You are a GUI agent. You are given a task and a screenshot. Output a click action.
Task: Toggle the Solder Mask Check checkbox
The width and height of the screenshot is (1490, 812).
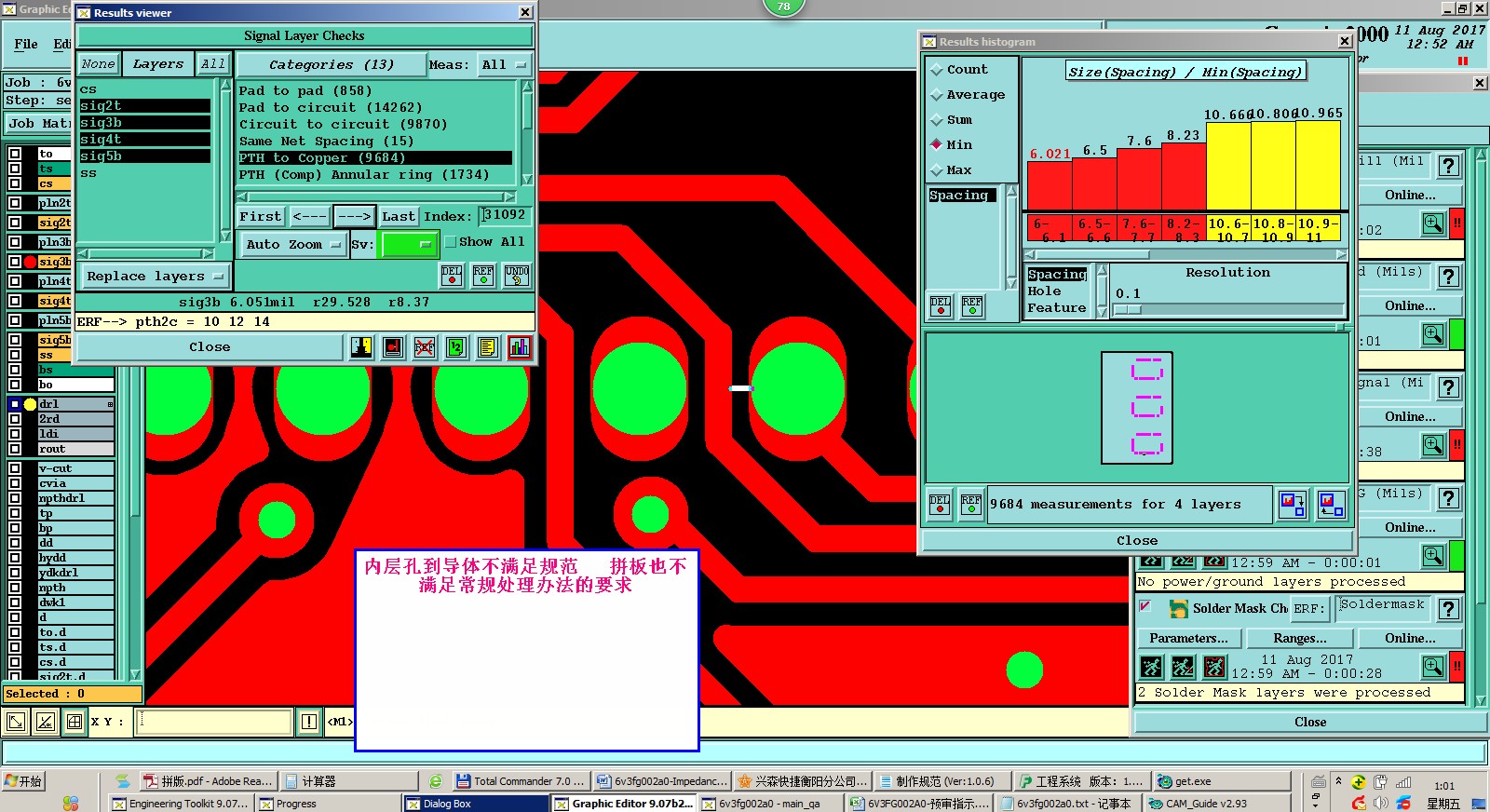1145,607
